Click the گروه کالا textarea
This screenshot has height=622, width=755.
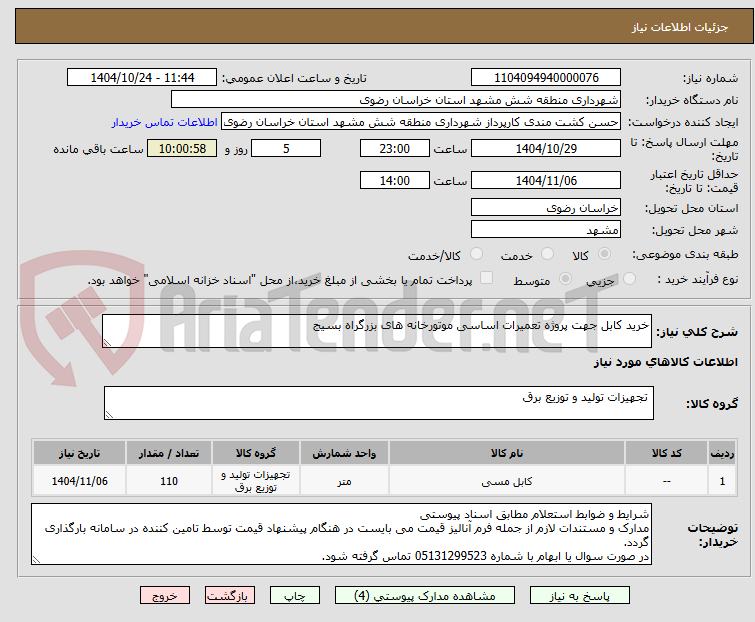[x=378, y=402]
